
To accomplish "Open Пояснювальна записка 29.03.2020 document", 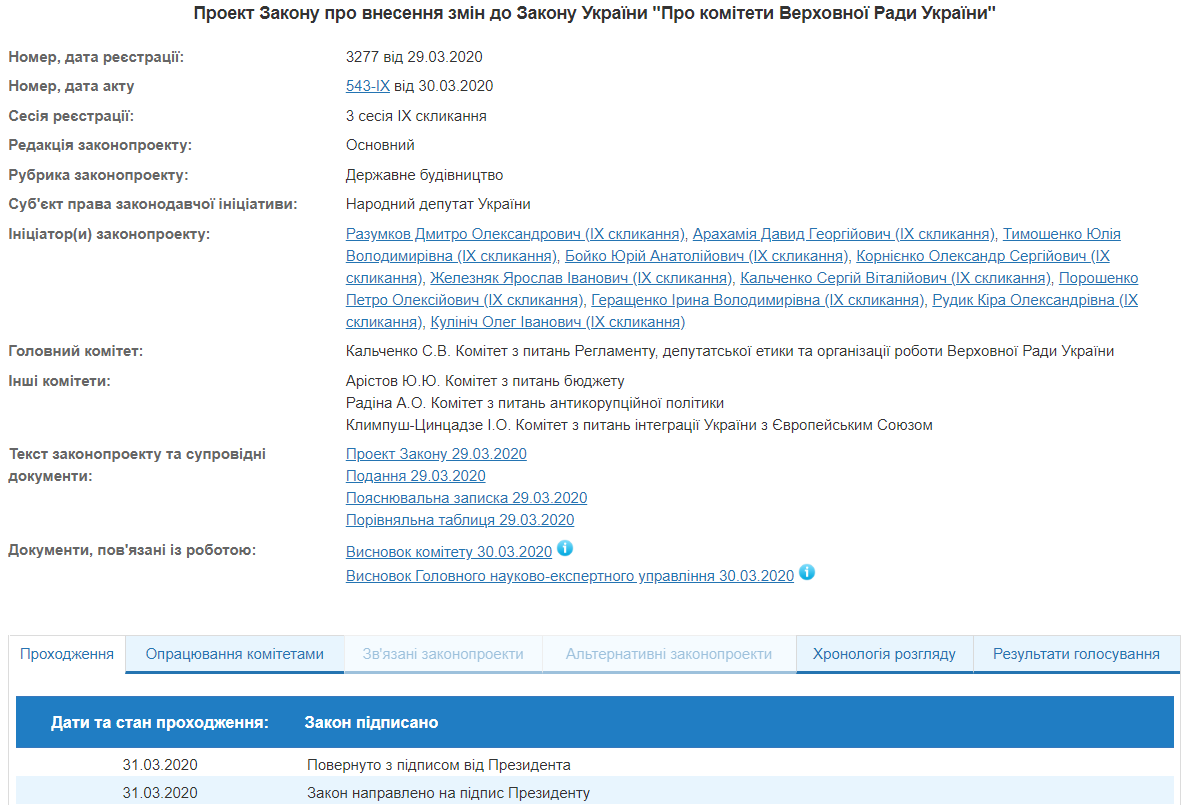I will (x=466, y=498).
